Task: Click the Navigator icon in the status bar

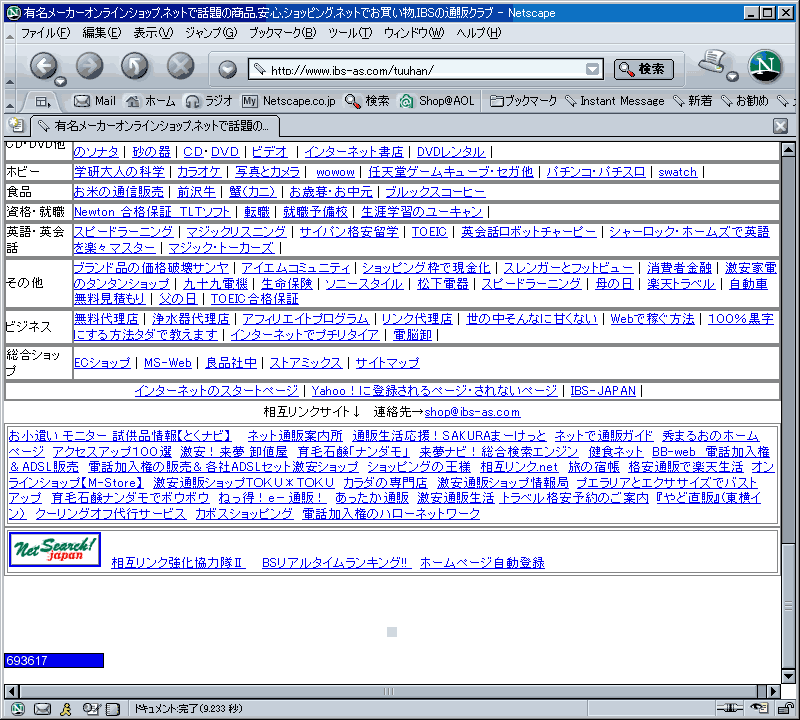Action: click(x=18, y=708)
